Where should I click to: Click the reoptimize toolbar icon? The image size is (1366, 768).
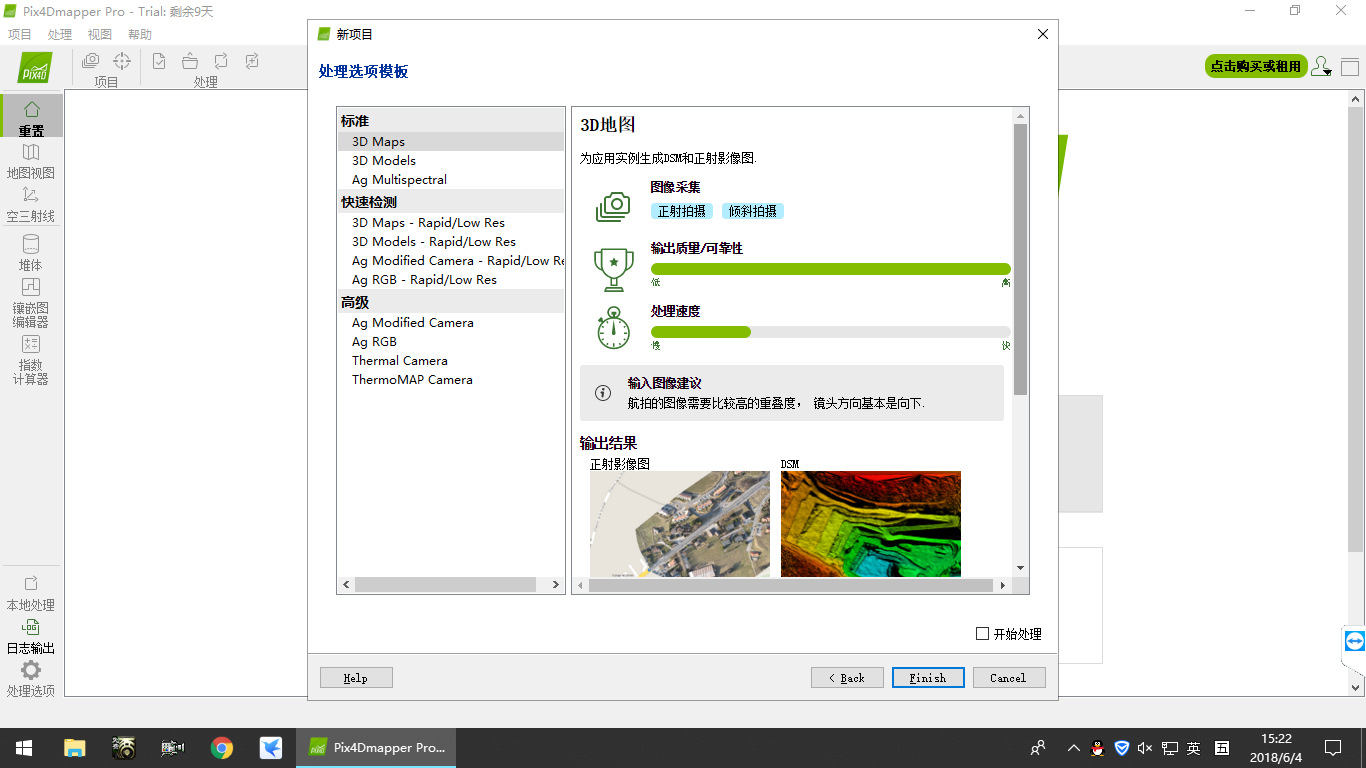(221, 61)
